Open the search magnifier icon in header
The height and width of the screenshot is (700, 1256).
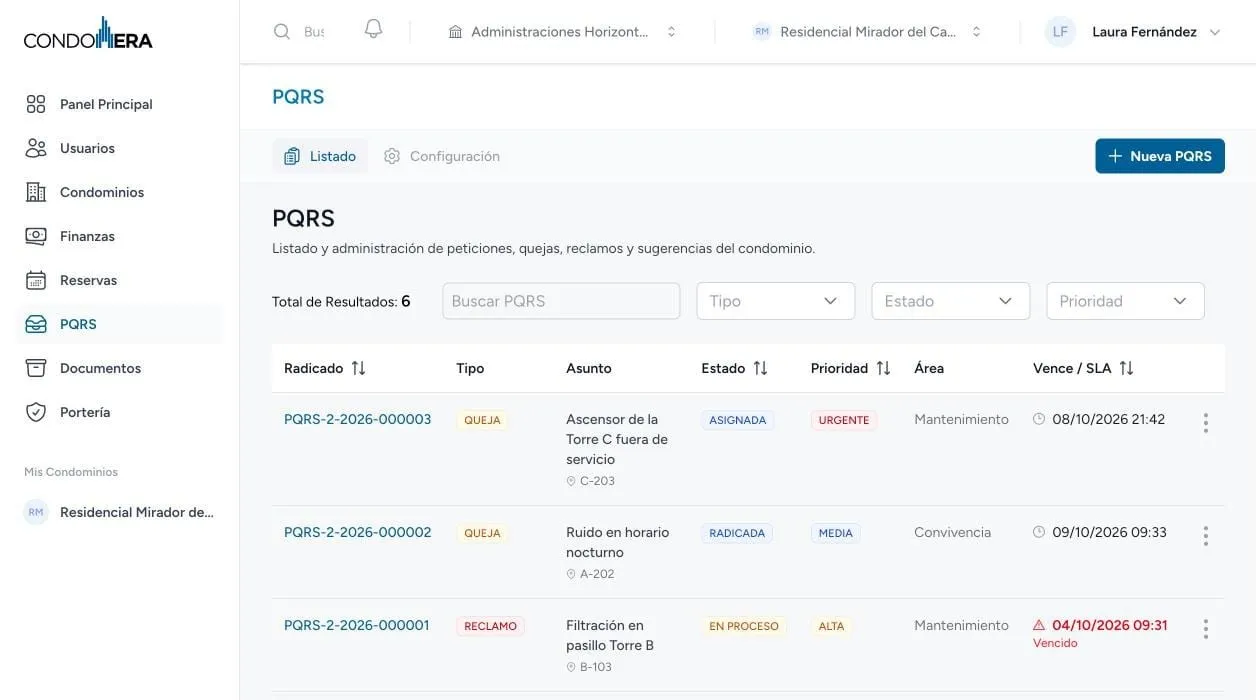click(282, 32)
